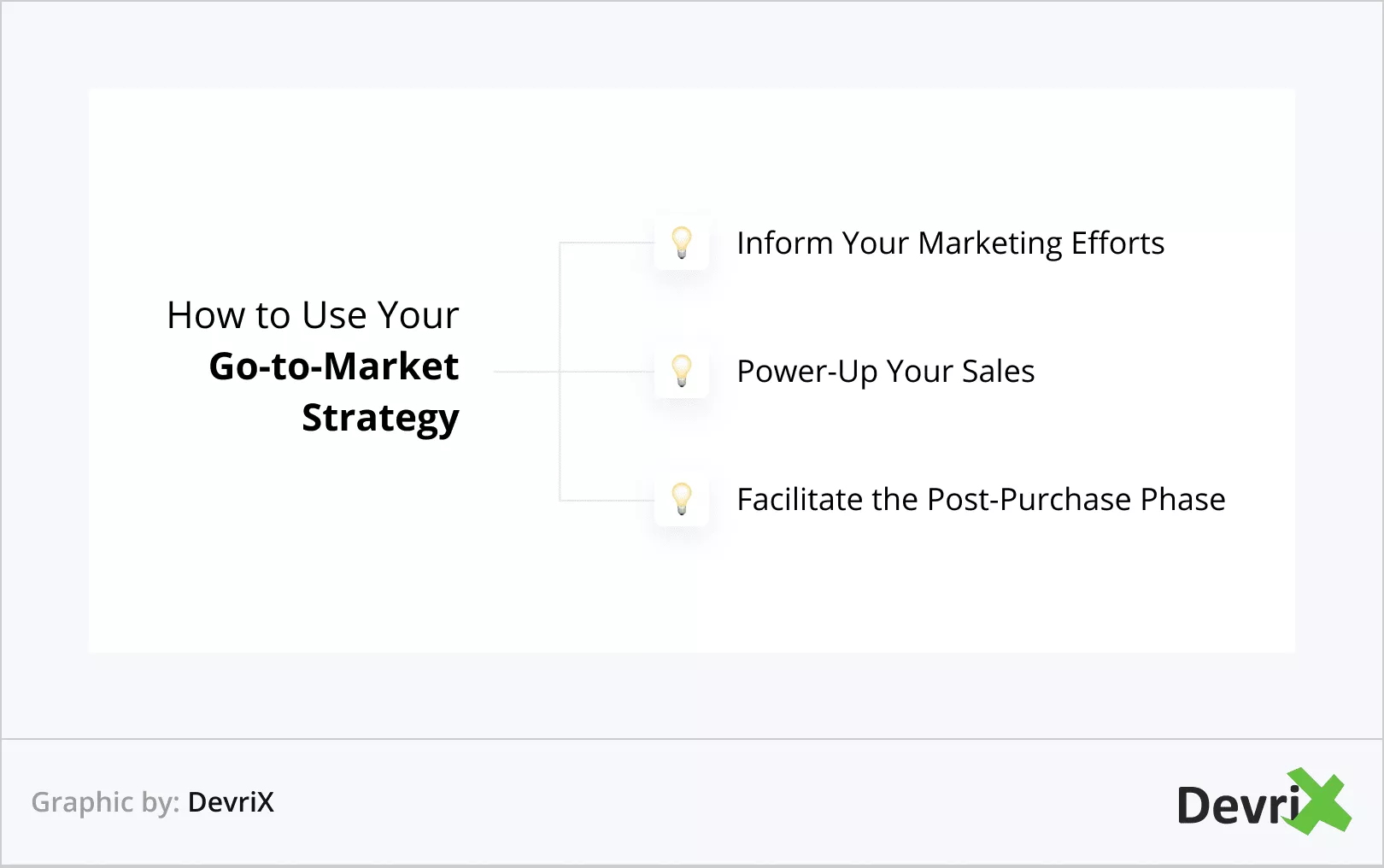Screen dimensions: 1384x868
Task: Click the dark "Devri" lettering of the logo
Action: 1235,806
